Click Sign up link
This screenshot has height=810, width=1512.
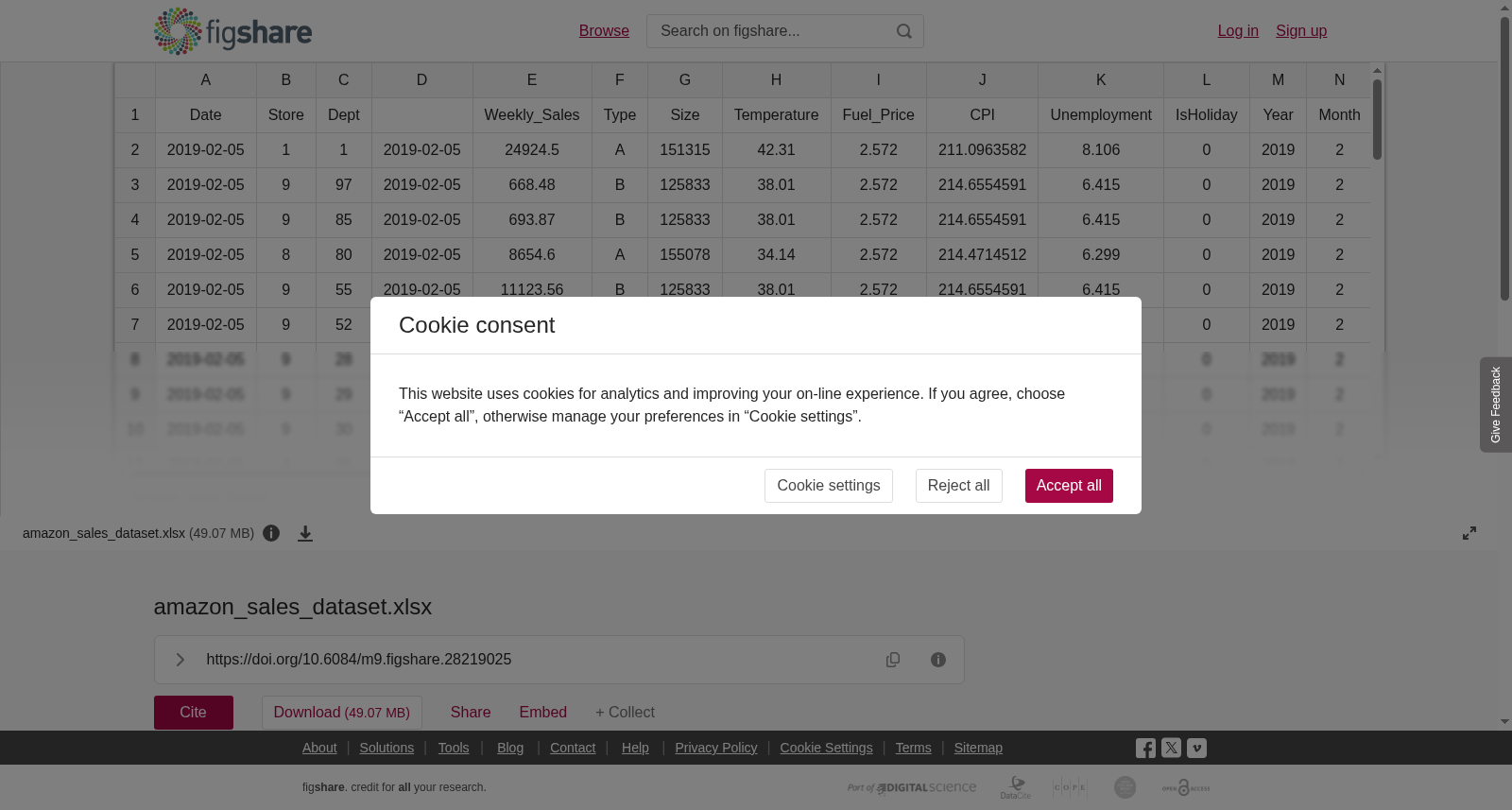1301,31
